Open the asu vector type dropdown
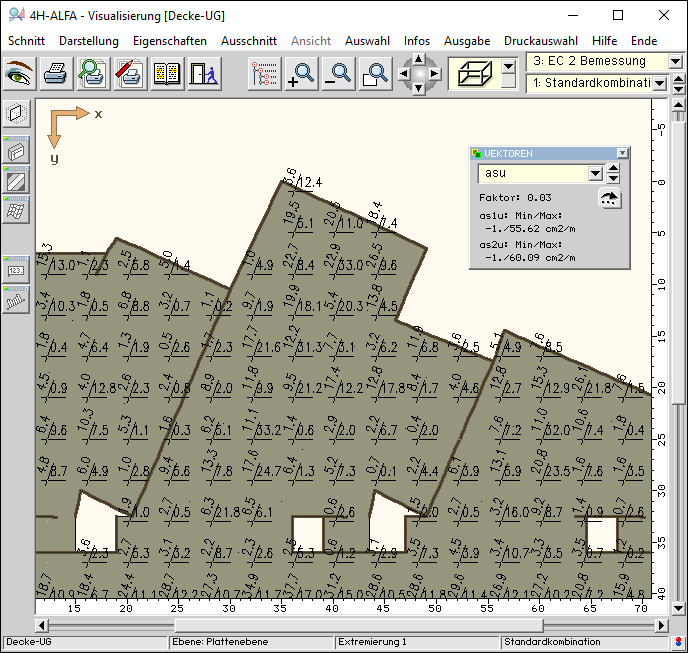The image size is (688, 653). (595, 173)
